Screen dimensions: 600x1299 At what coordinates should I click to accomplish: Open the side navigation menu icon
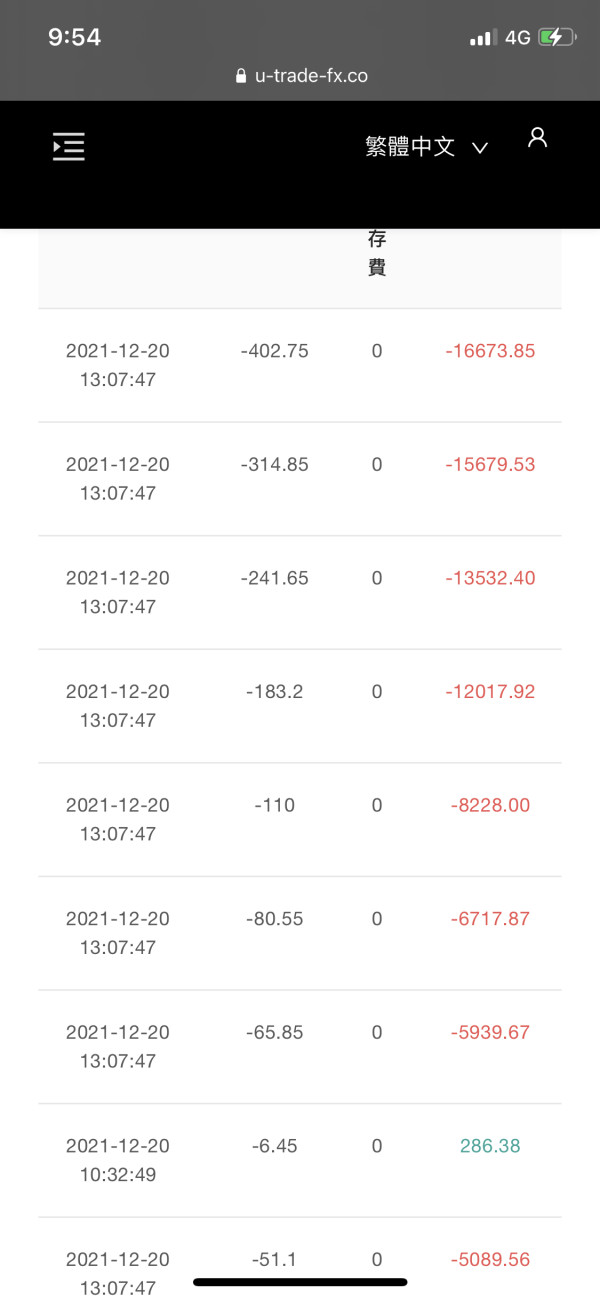pos(69,147)
